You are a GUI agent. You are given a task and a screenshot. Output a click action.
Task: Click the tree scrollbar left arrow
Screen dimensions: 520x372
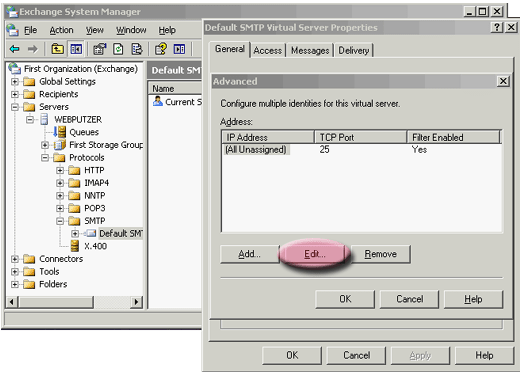point(12,302)
